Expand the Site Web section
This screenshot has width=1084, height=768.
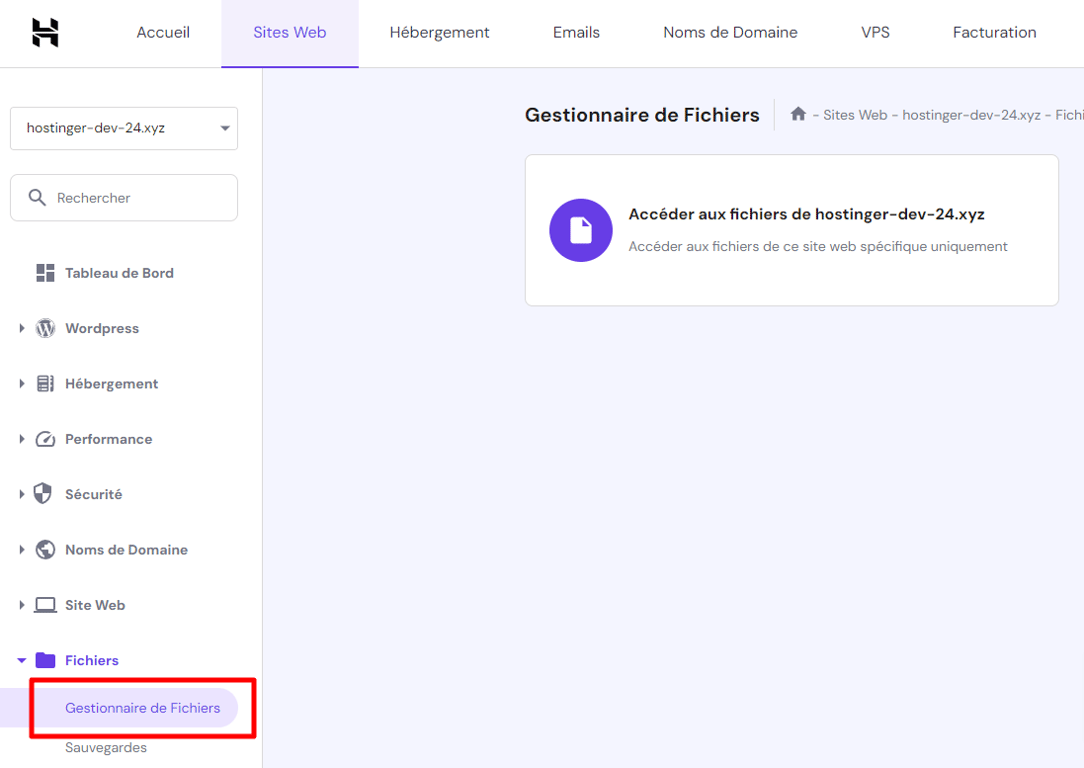[x=22, y=604]
